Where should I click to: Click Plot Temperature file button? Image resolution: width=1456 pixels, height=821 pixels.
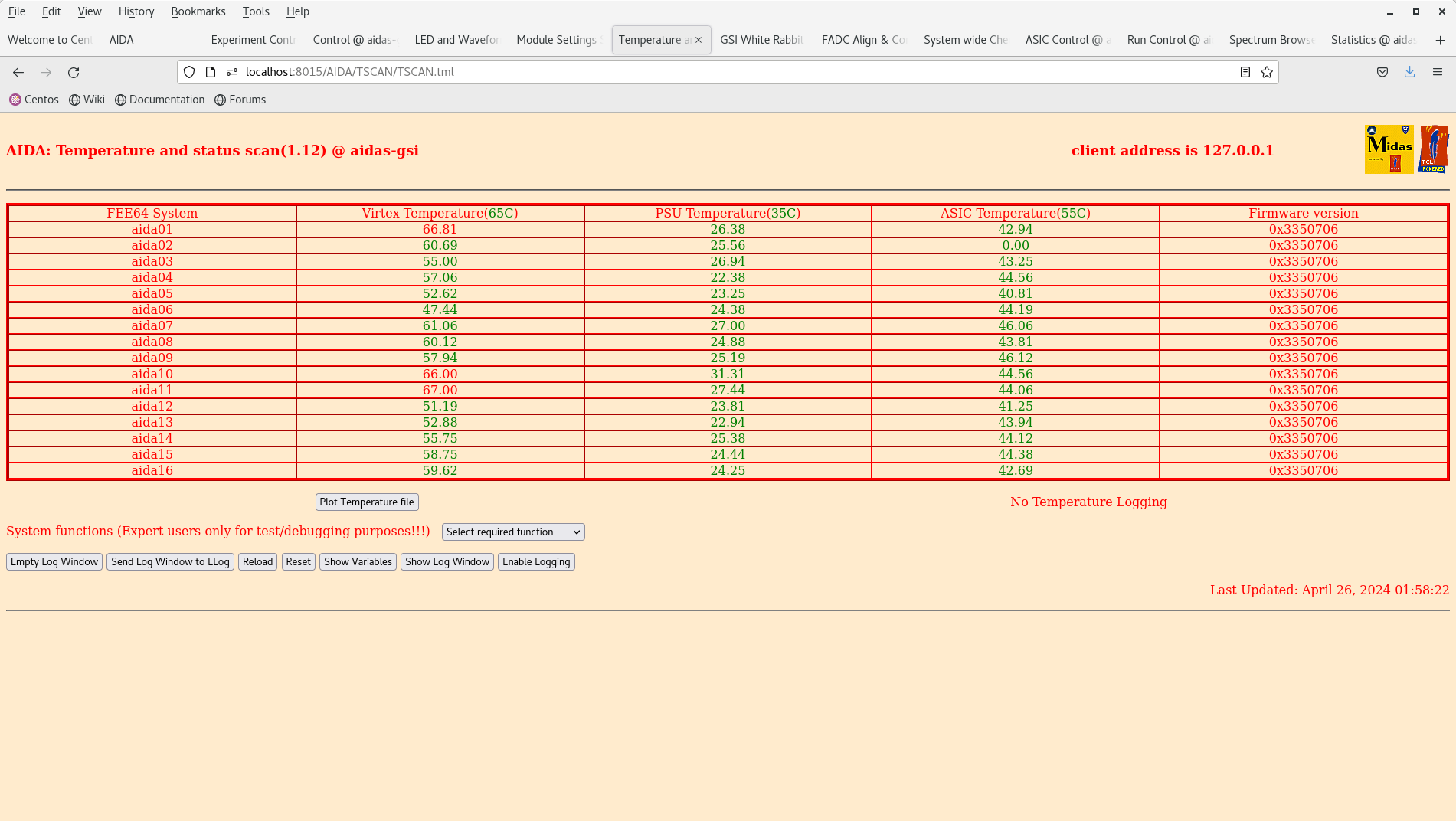click(367, 502)
